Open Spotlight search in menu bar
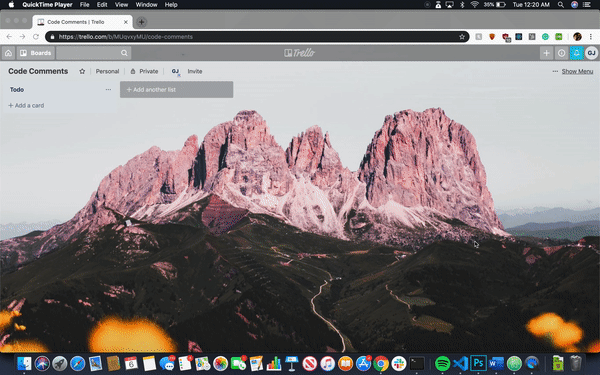600x375 pixels. [561, 5]
